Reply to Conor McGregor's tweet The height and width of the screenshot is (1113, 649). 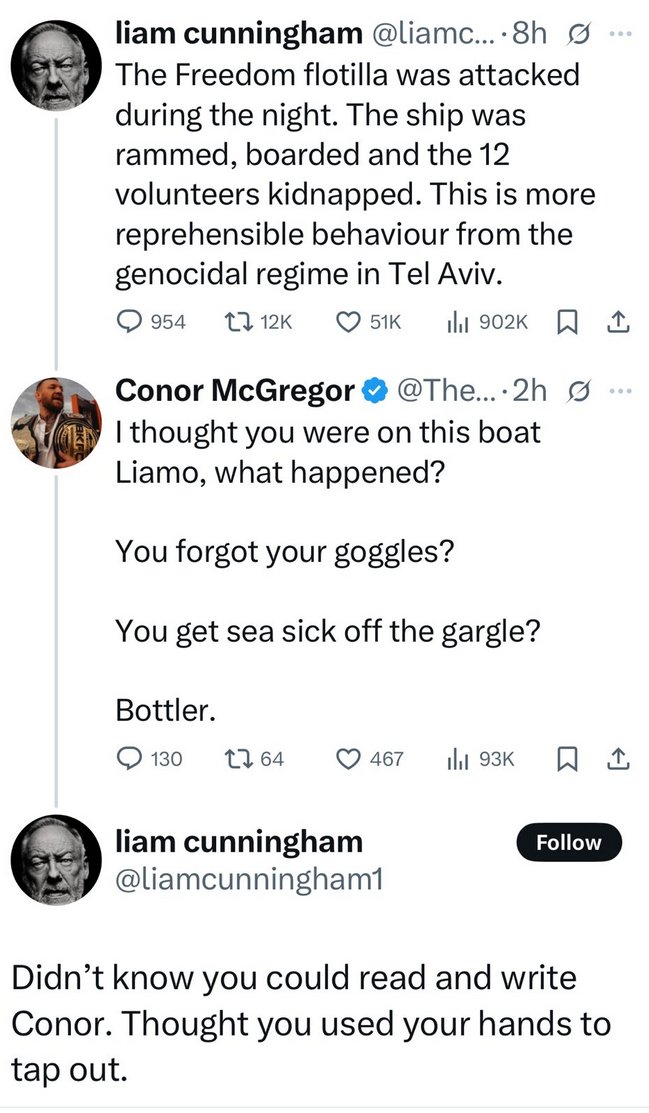point(130,759)
